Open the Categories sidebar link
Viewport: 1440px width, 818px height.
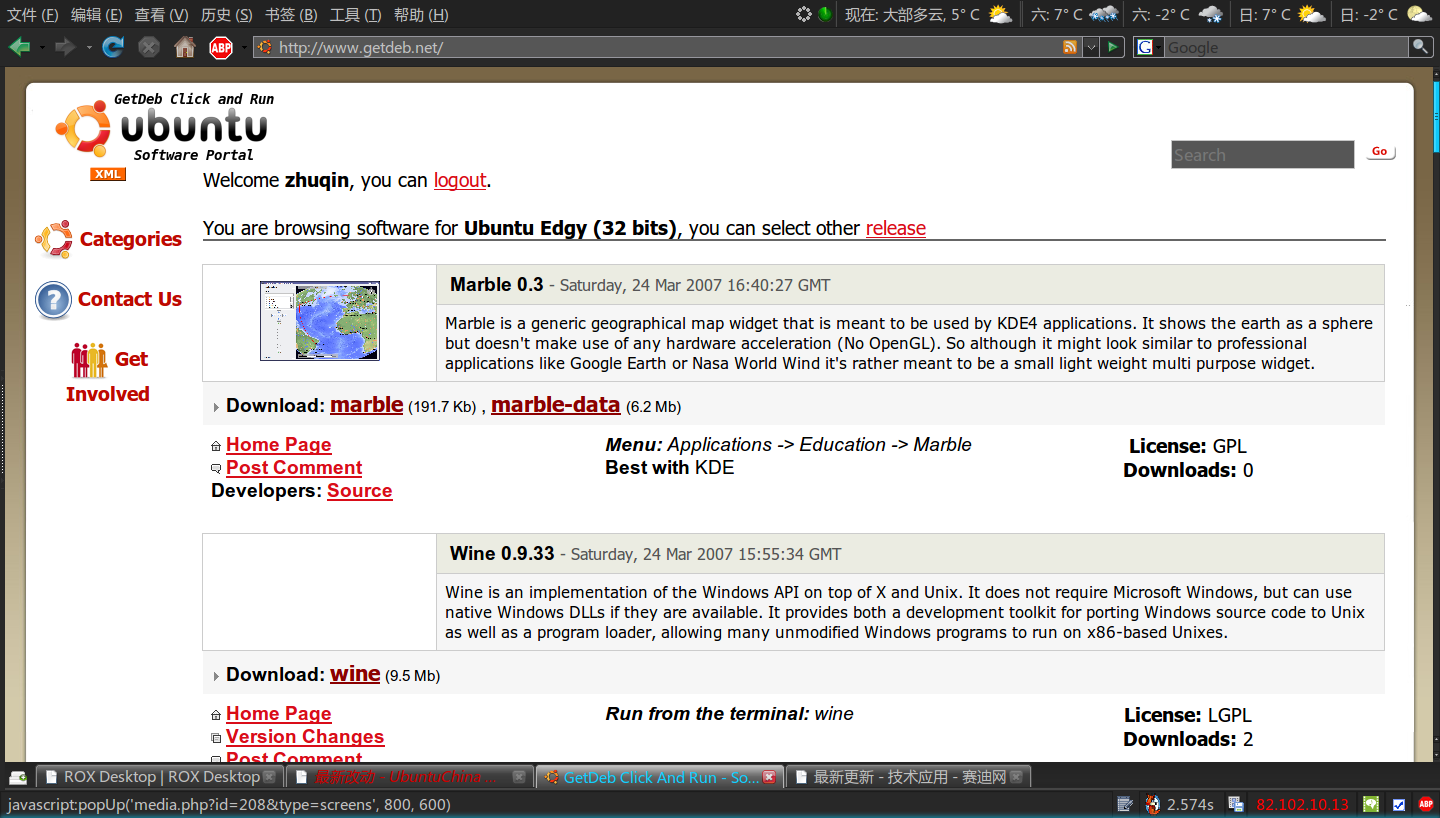(x=131, y=239)
